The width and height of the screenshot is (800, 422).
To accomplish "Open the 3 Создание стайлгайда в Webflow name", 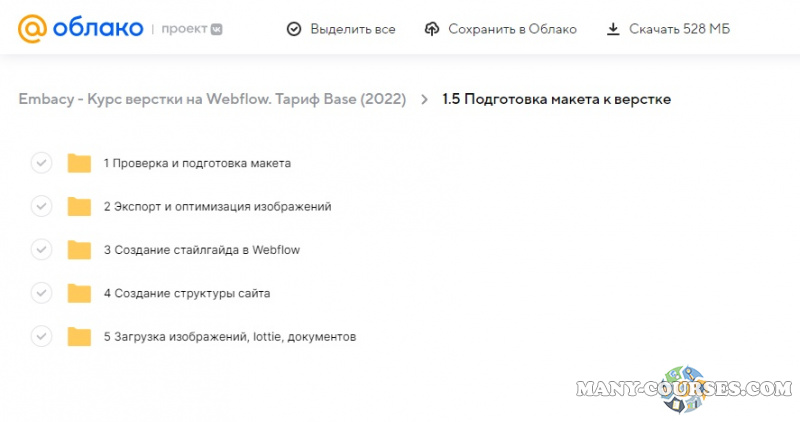I will 201,250.
